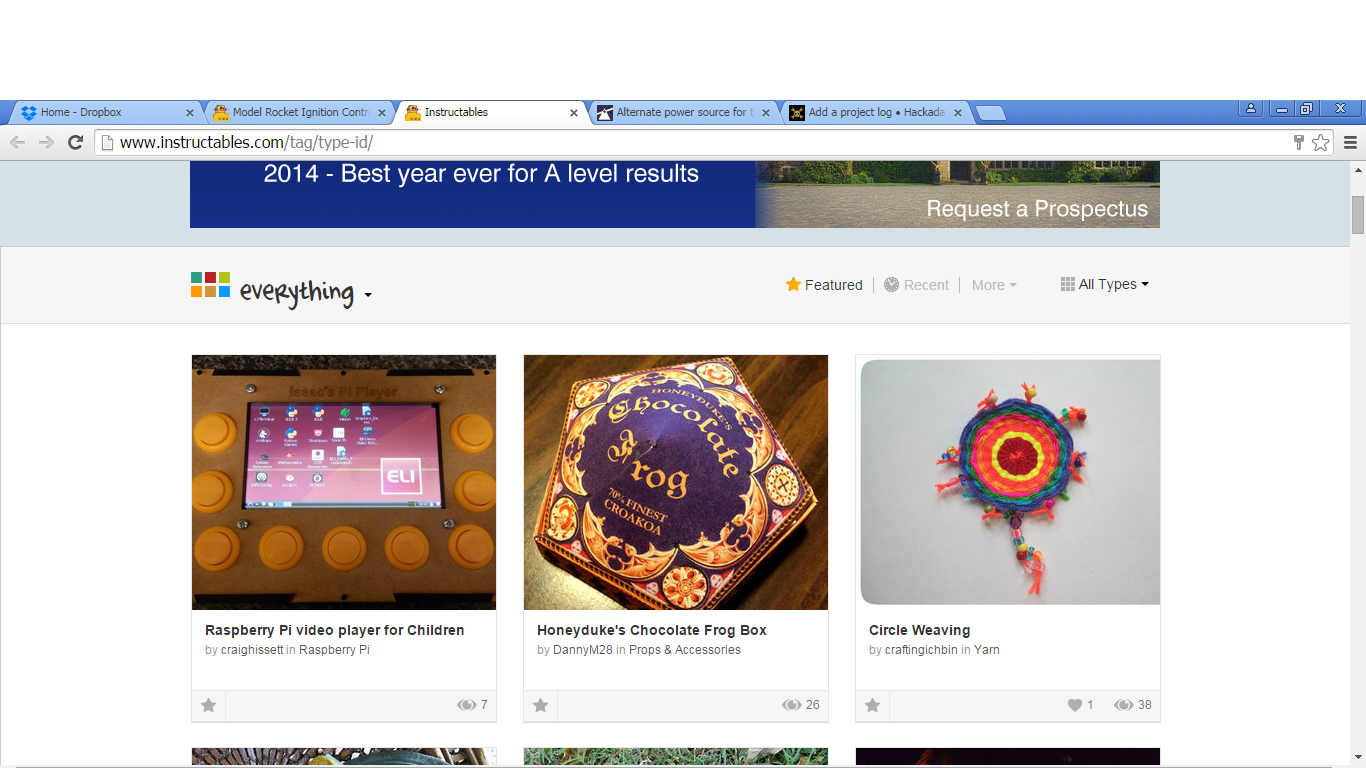Open the Chrome hamburger menu icon
This screenshot has width=1366, height=768.
tap(1350, 142)
